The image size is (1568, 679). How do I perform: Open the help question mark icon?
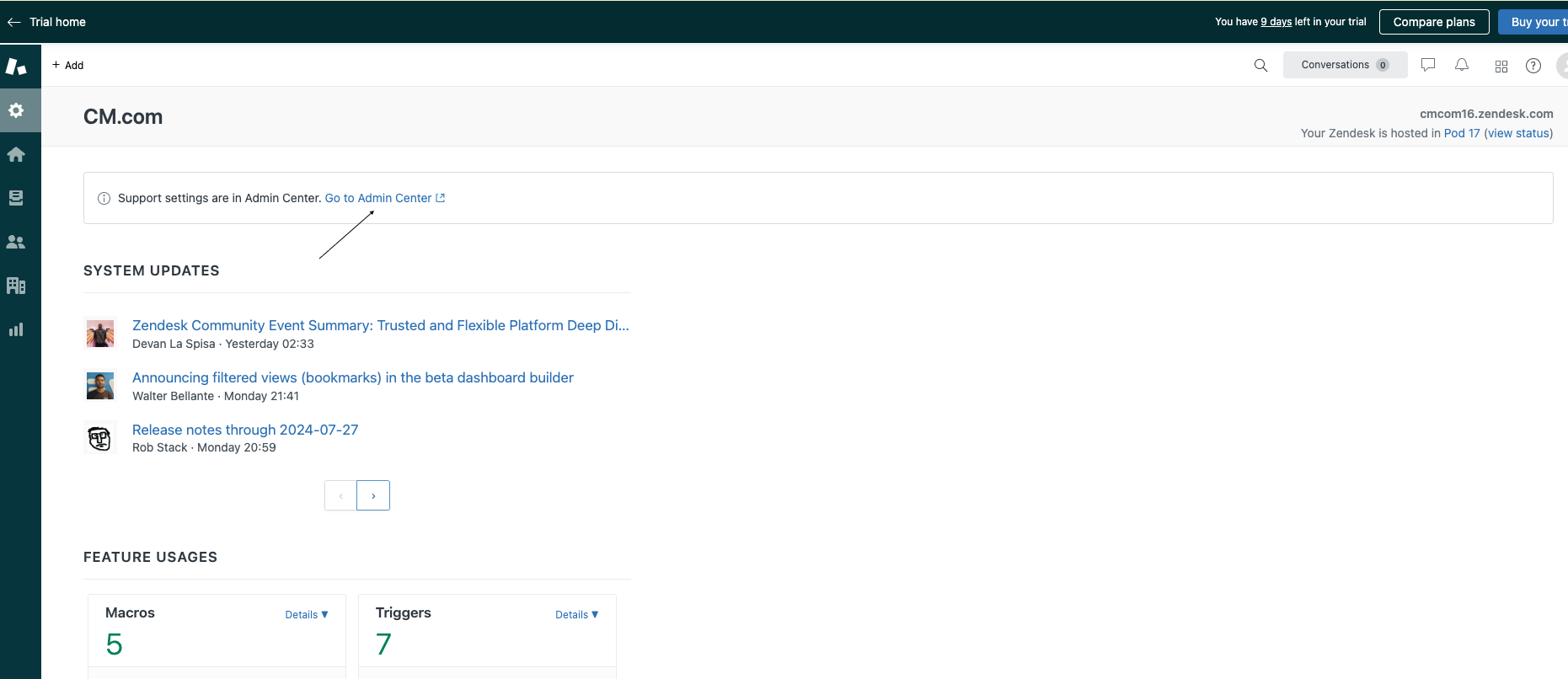pyautogui.click(x=1533, y=66)
